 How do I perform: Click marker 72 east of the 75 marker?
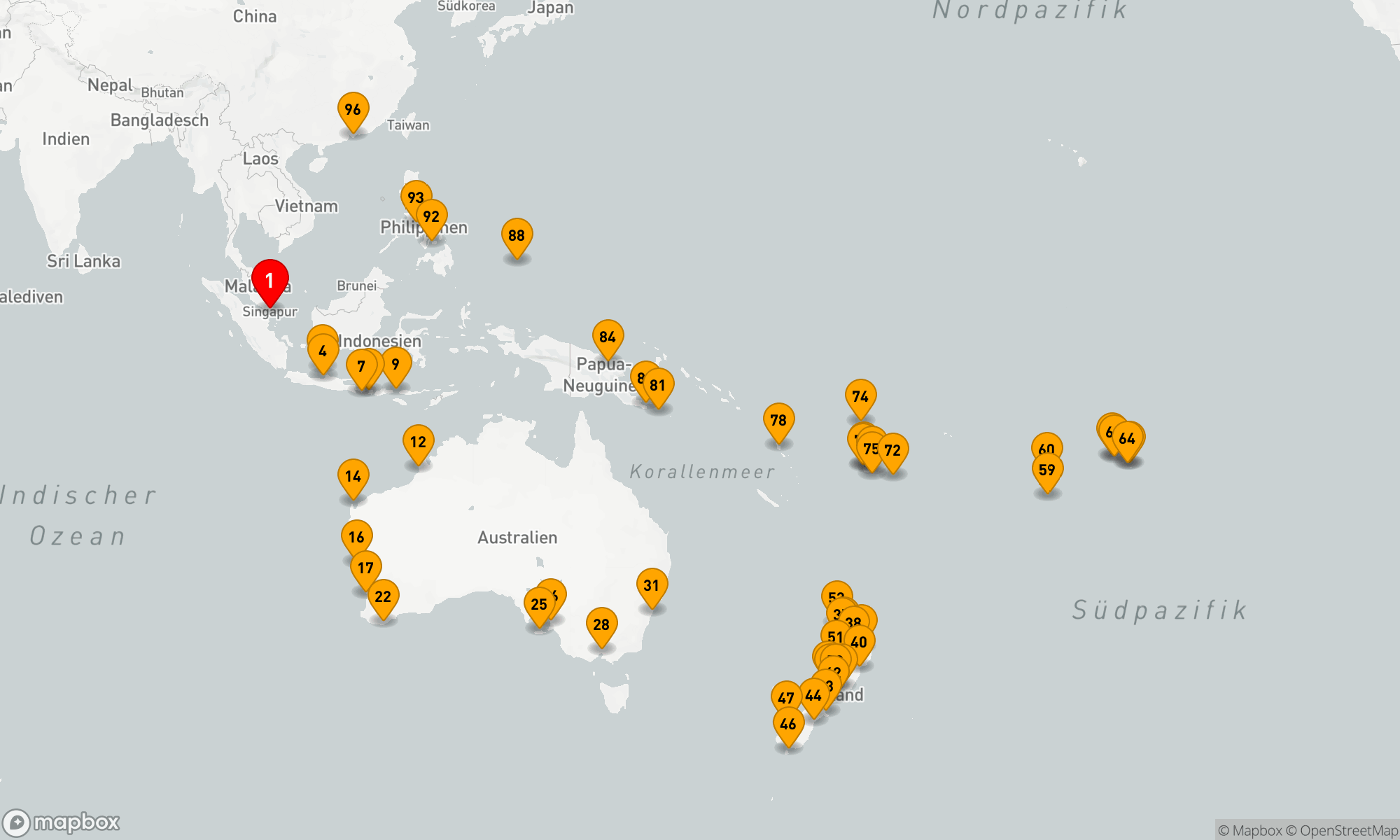point(893,451)
